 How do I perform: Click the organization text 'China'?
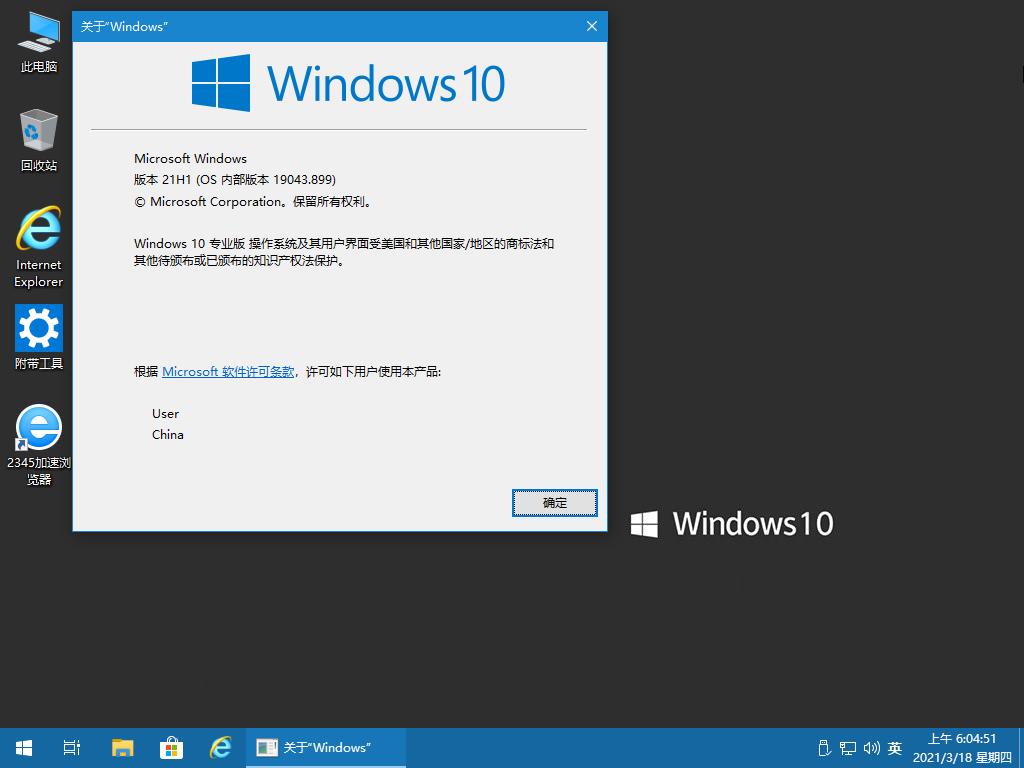(168, 435)
